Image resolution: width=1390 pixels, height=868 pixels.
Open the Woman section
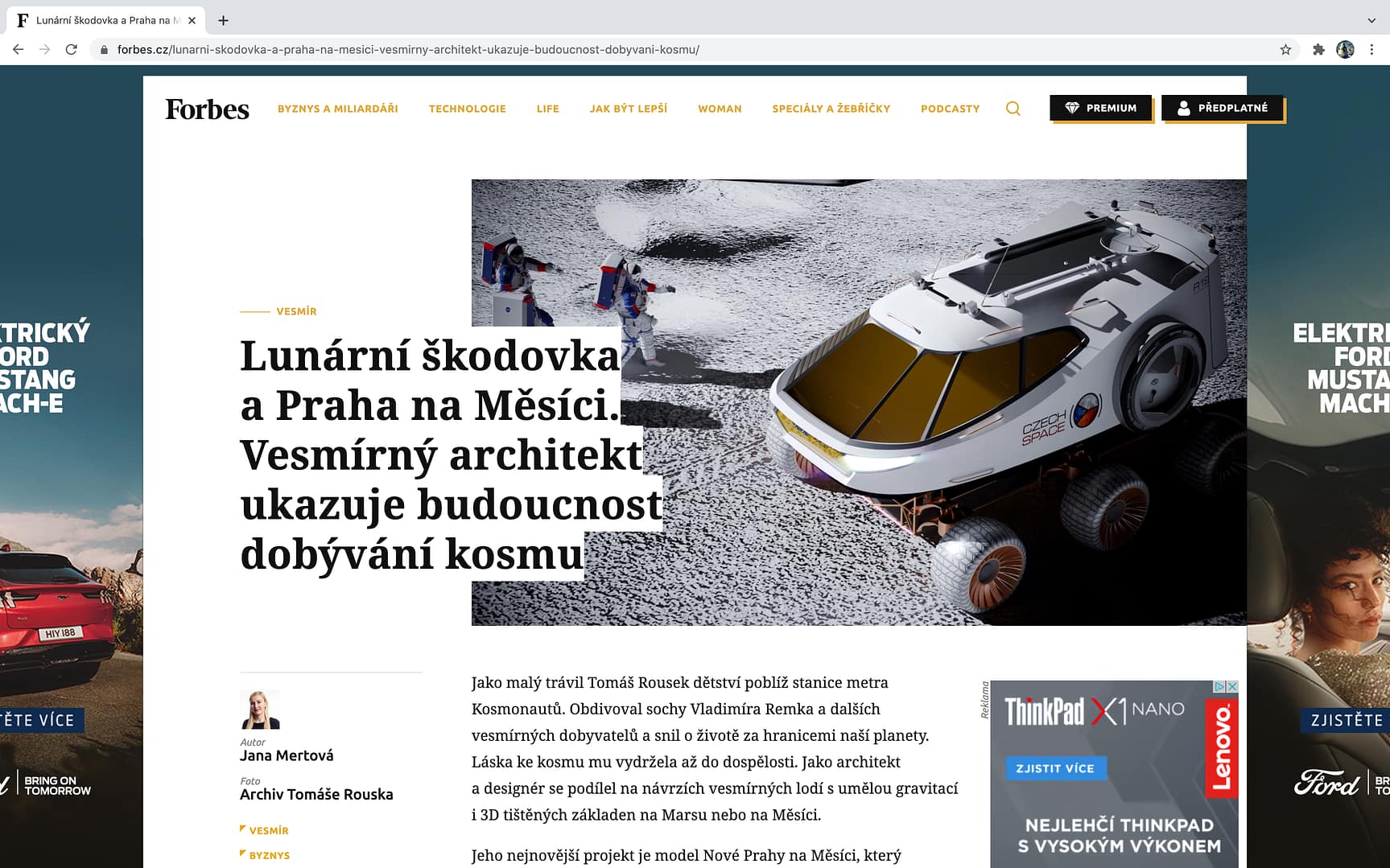click(720, 109)
